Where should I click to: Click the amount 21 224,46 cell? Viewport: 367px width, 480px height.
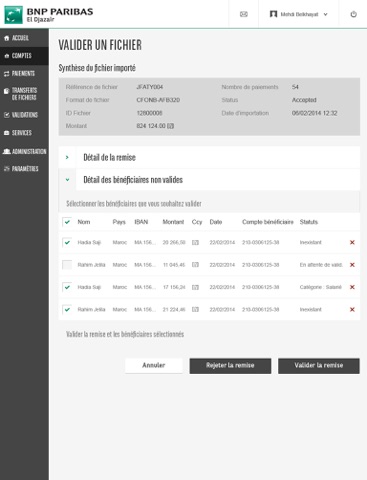(x=174, y=309)
